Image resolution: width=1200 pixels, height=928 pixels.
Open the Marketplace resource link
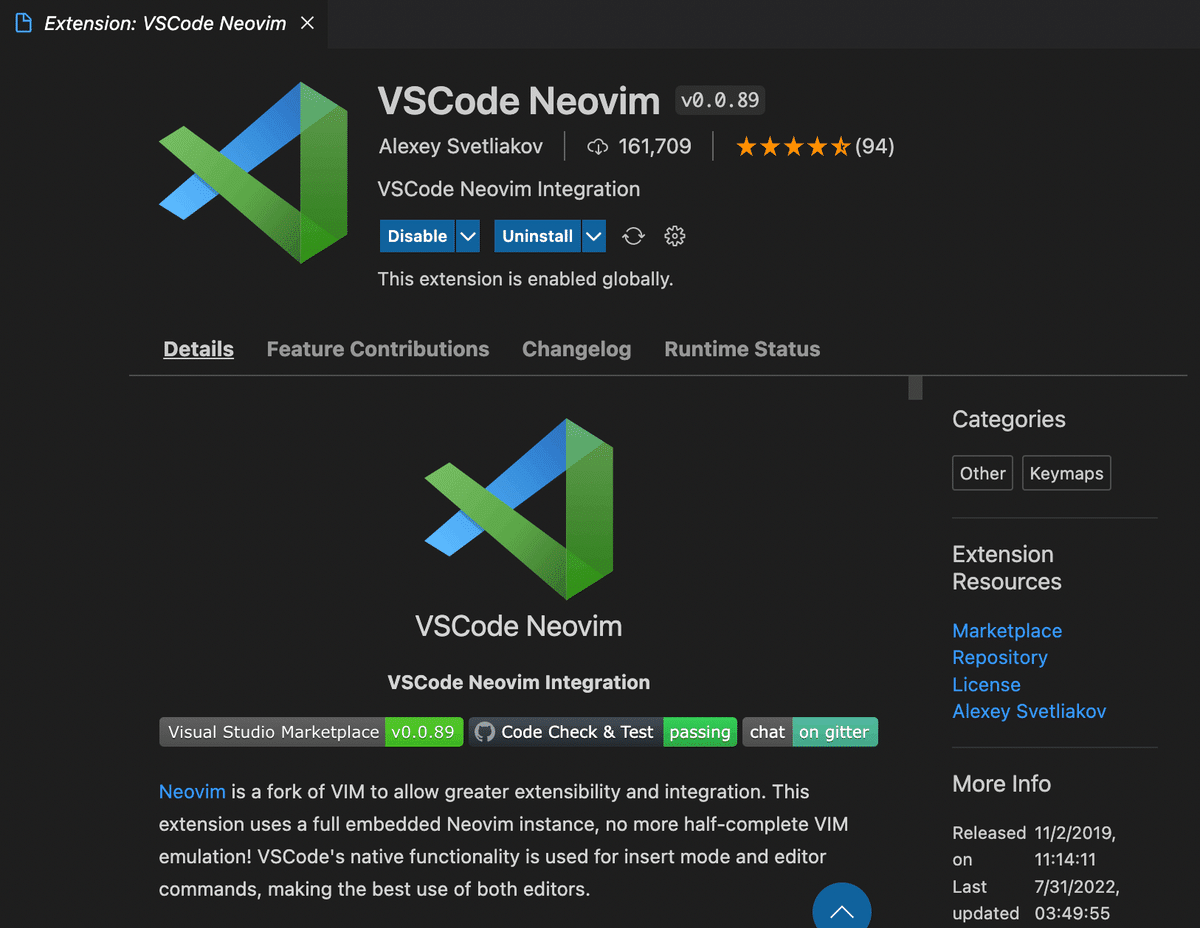[x=1007, y=631]
